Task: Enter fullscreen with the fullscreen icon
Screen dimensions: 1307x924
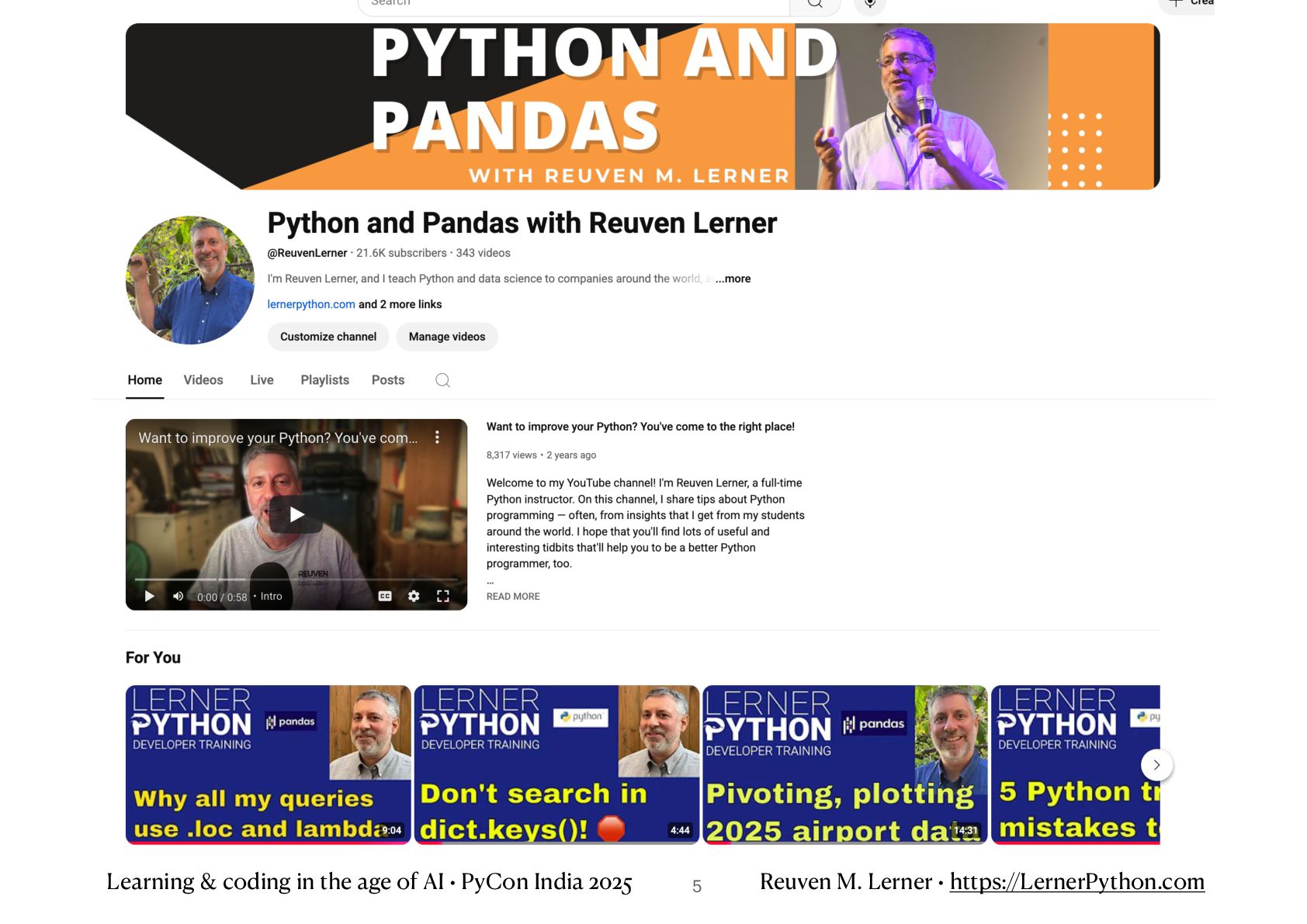Action: pos(443,597)
